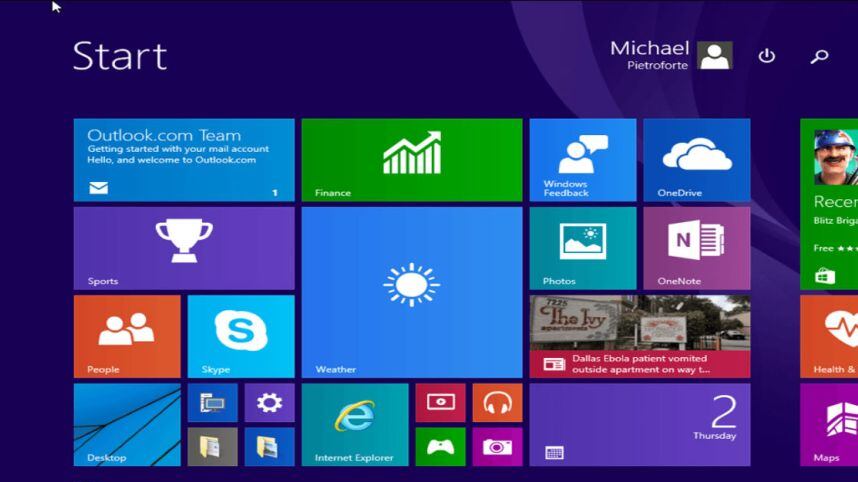Open the People tile
This screenshot has width=858, height=482.
126,335
